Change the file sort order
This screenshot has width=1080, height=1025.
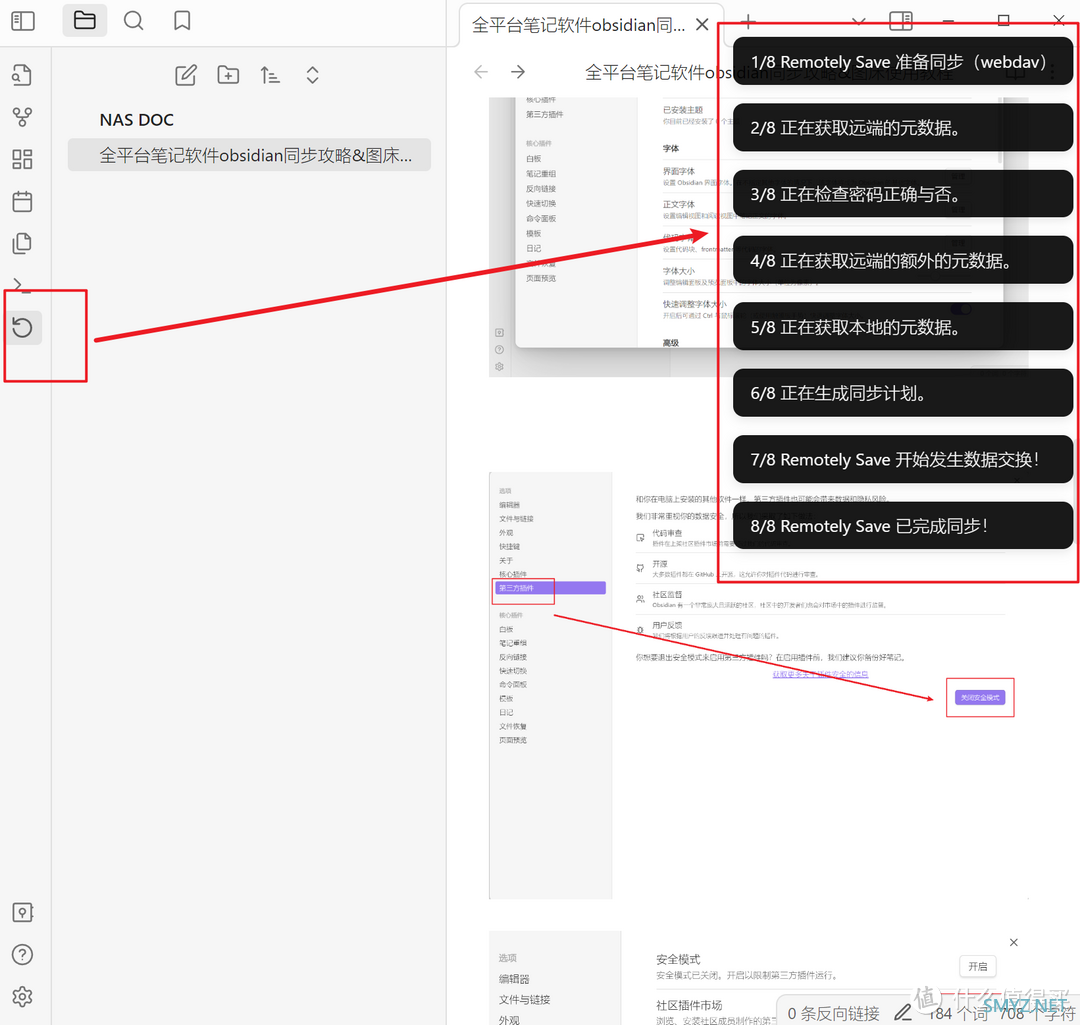point(270,75)
